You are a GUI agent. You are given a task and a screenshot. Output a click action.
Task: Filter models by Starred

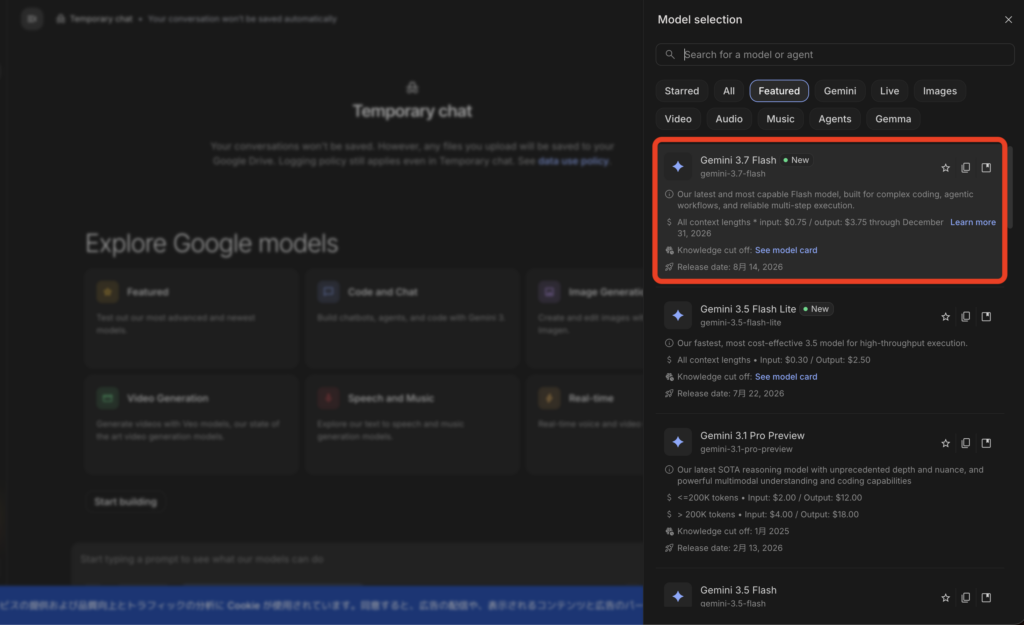pyautogui.click(x=682, y=91)
